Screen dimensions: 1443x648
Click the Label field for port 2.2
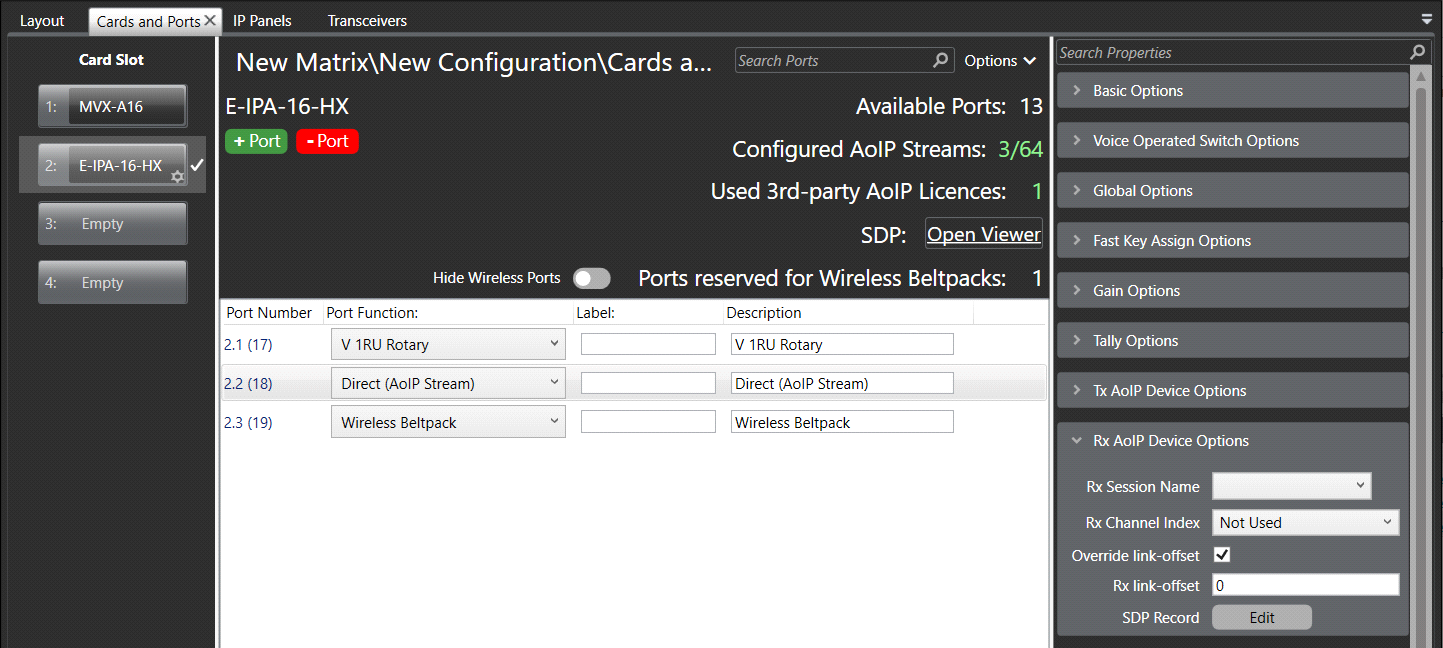click(648, 384)
